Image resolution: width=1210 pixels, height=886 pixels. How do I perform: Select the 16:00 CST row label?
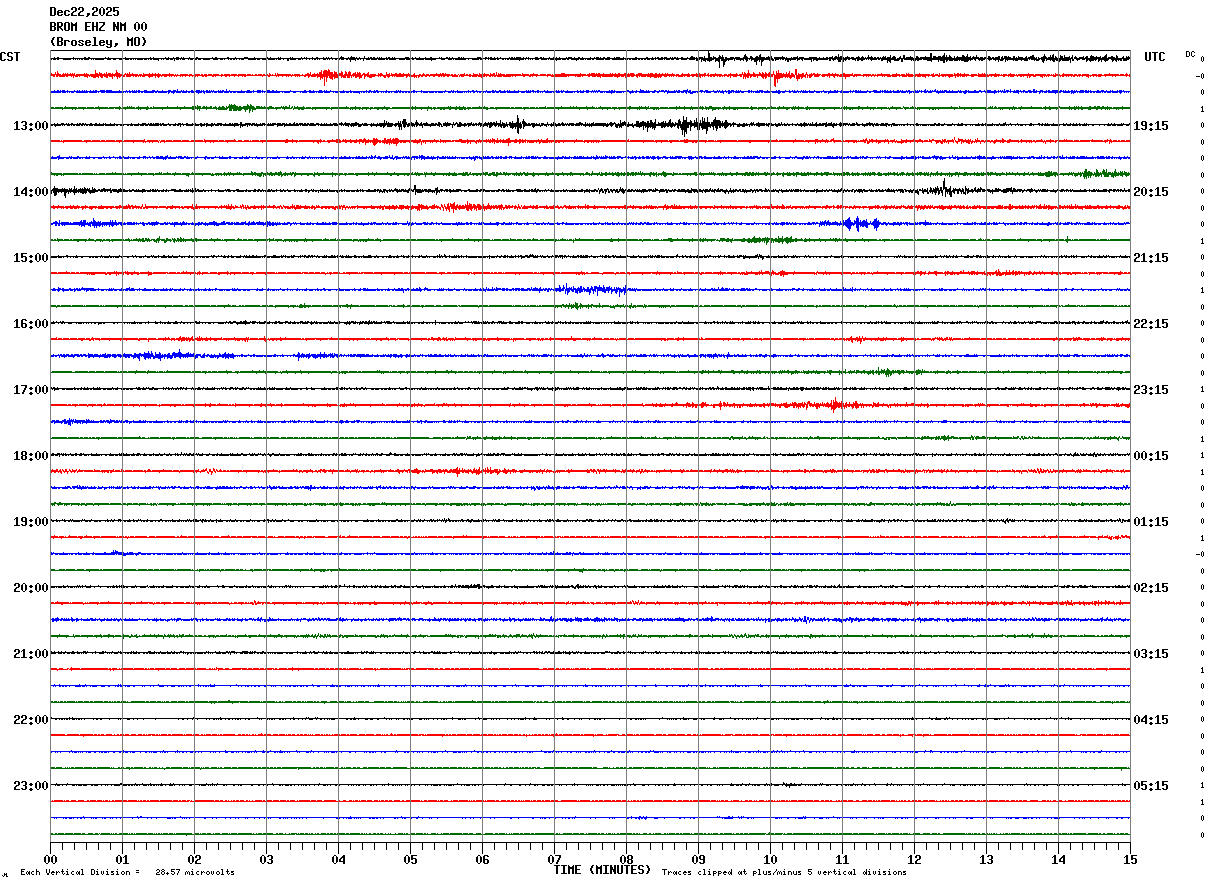[31, 324]
